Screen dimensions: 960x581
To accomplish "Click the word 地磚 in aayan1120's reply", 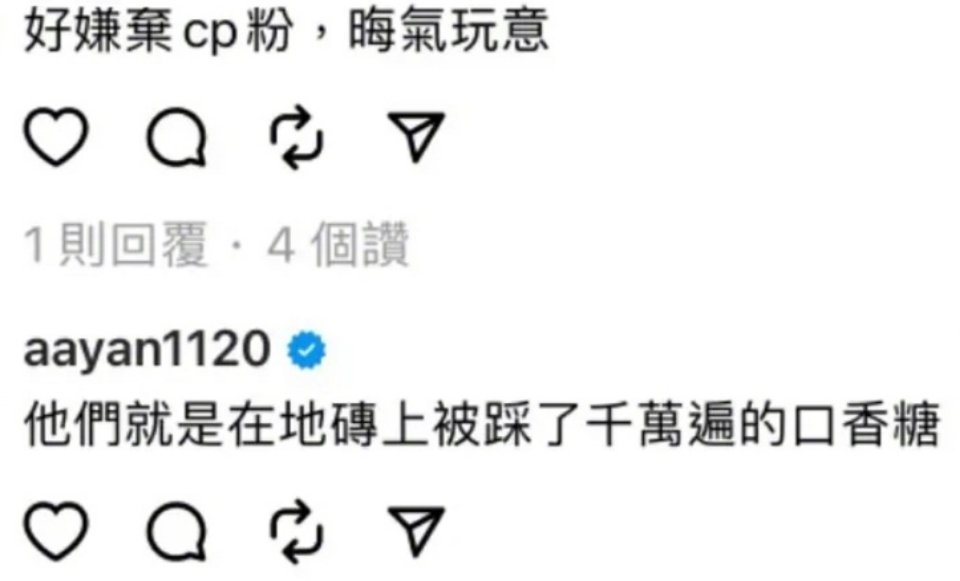I will tap(328, 424).
